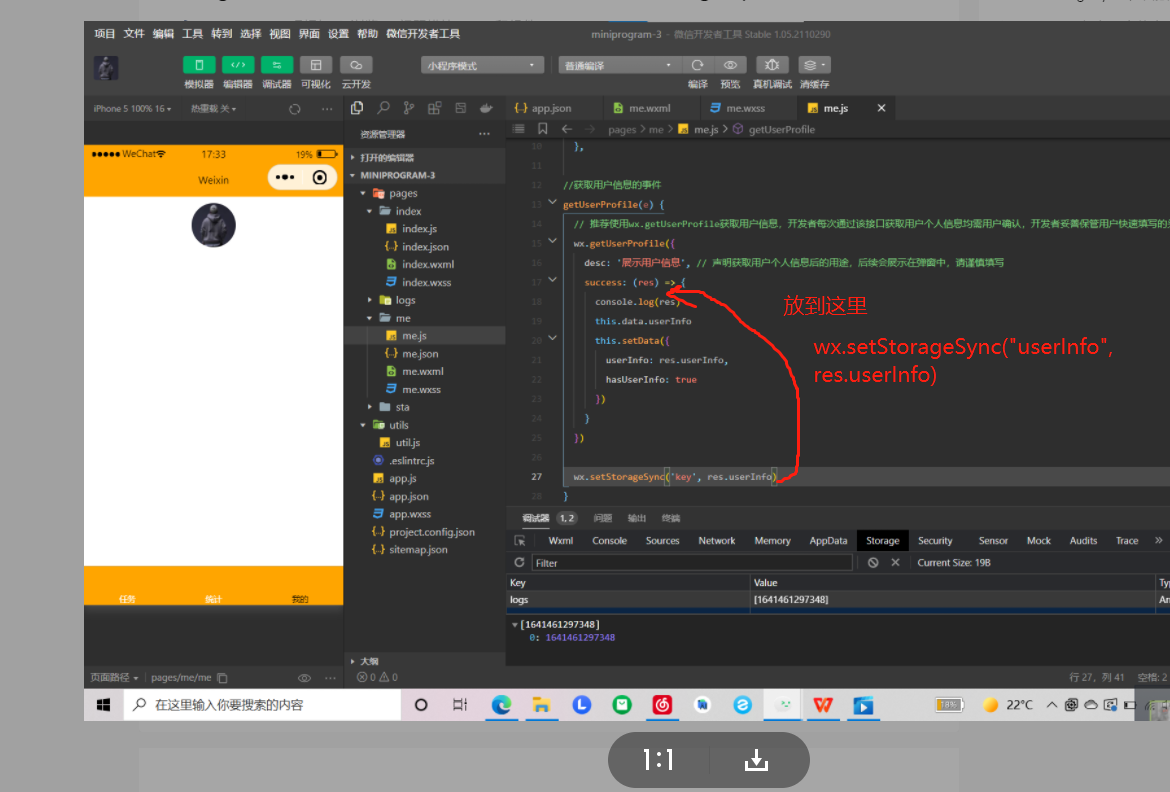Viewport: 1170px width, 792px height.
Task: Refresh the Storage panel
Action: point(519,563)
